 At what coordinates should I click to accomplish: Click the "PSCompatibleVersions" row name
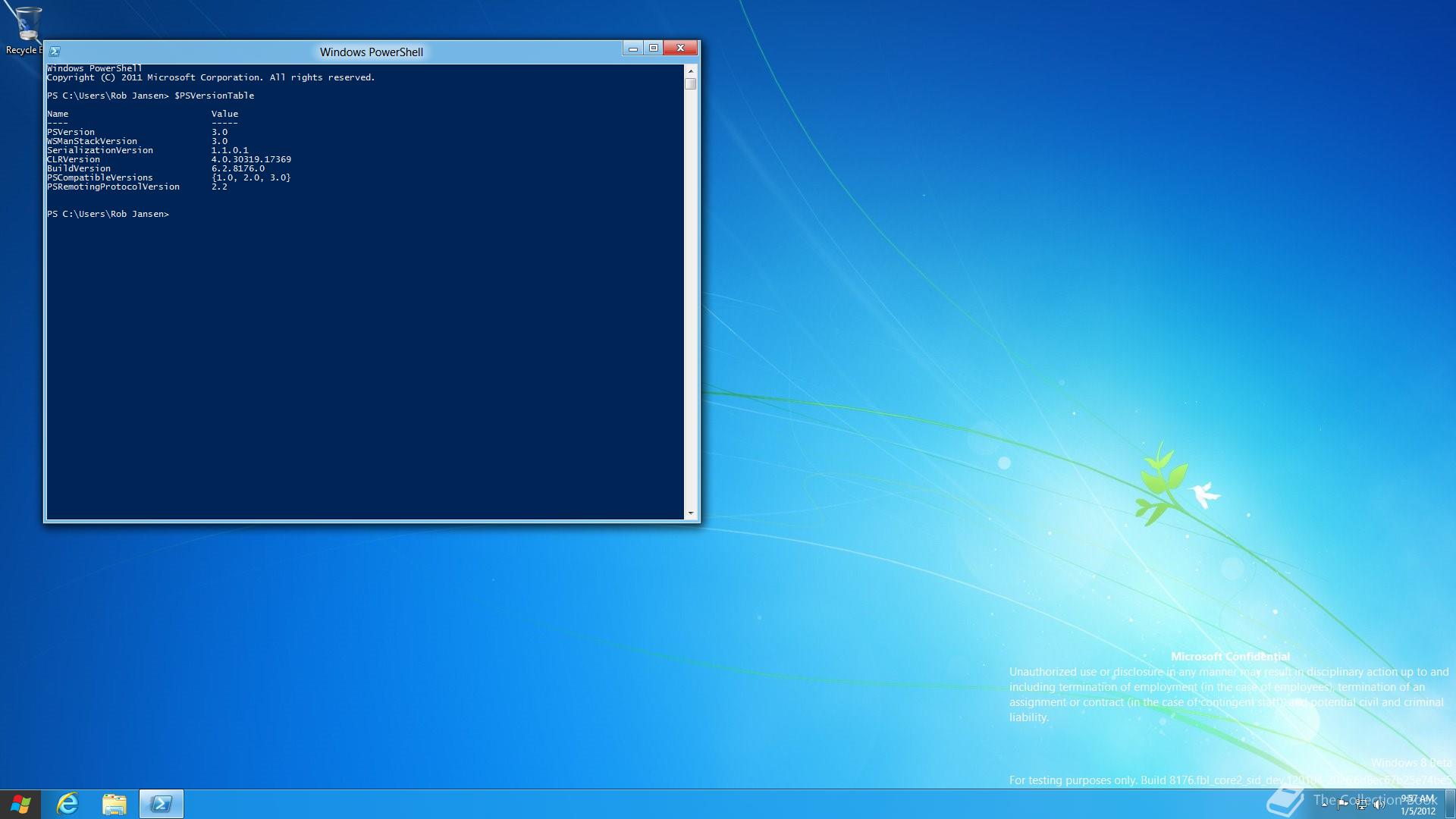[x=100, y=177]
